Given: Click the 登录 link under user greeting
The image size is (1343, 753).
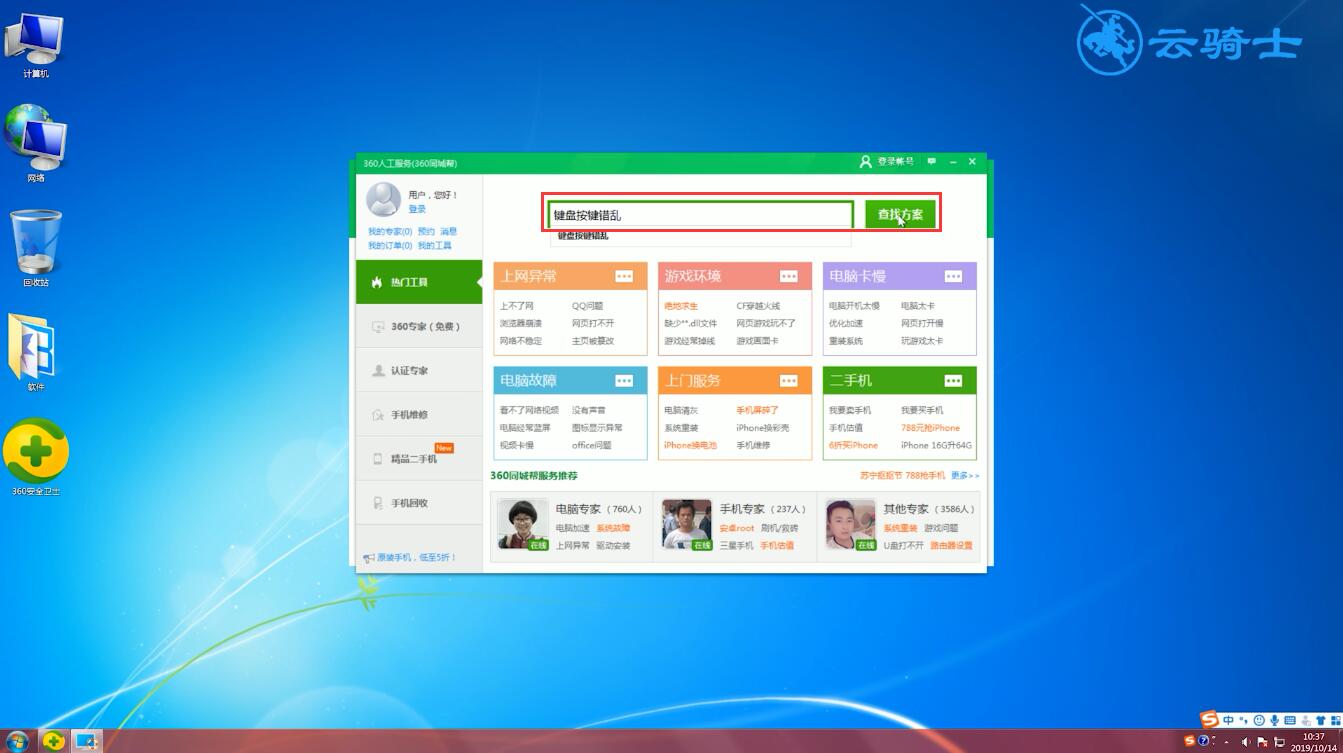Looking at the screenshot, I should click(x=417, y=209).
